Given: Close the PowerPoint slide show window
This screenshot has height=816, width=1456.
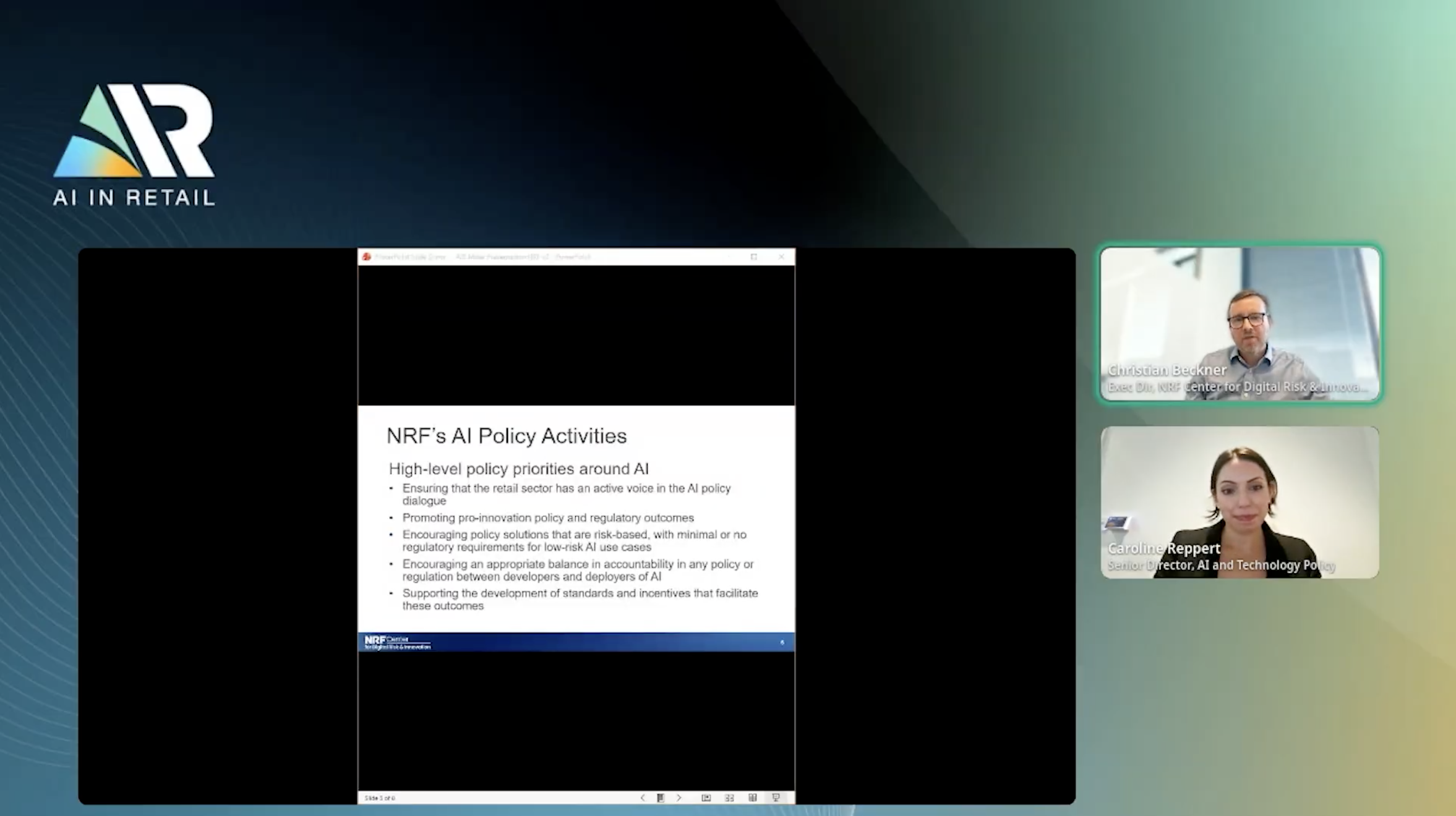Looking at the screenshot, I should pos(781,257).
